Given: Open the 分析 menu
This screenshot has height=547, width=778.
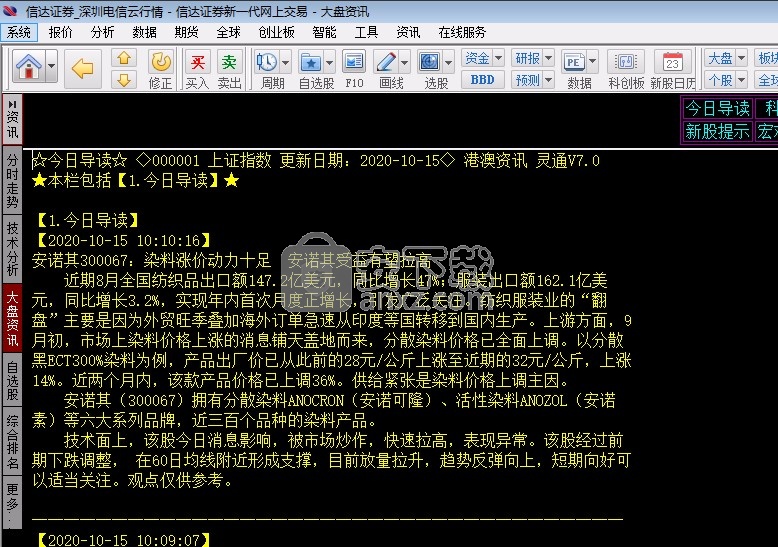Looking at the screenshot, I should coord(103,32).
